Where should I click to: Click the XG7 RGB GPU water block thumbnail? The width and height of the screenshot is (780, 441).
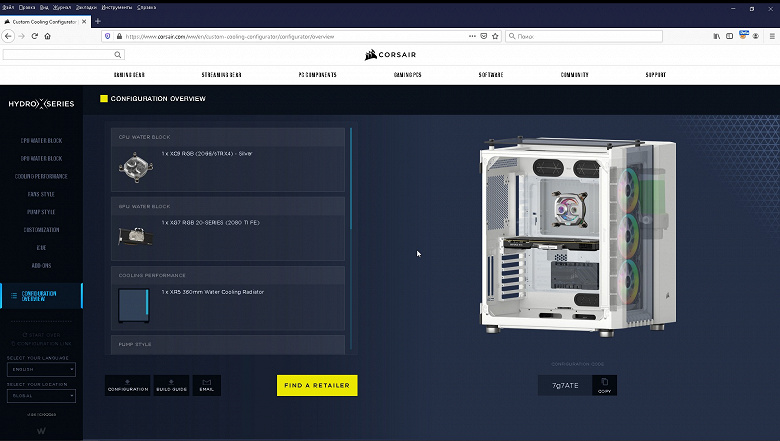click(x=135, y=236)
